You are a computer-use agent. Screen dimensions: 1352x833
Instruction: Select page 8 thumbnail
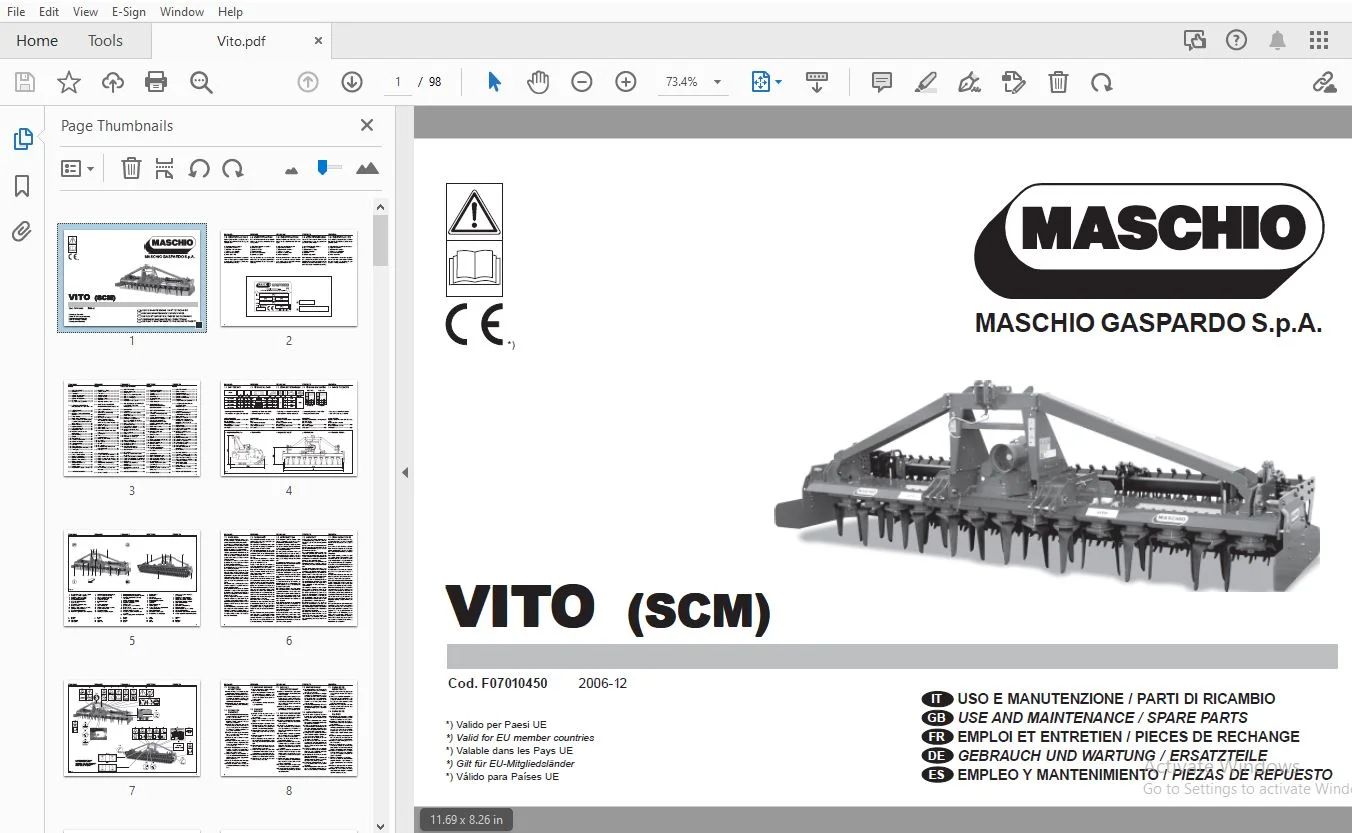[289, 728]
